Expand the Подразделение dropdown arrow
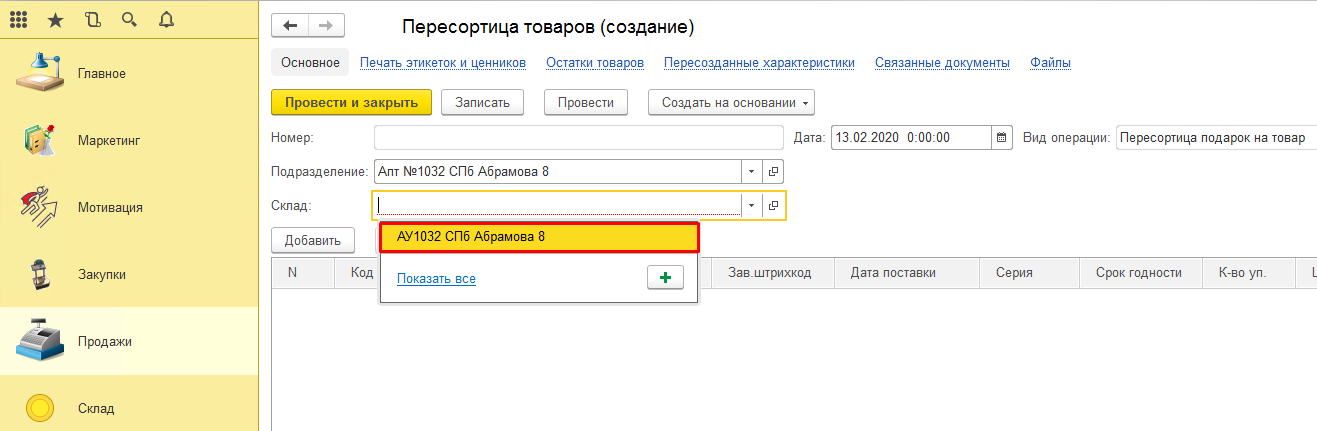Image resolution: width=1317 pixels, height=431 pixels. point(751,171)
